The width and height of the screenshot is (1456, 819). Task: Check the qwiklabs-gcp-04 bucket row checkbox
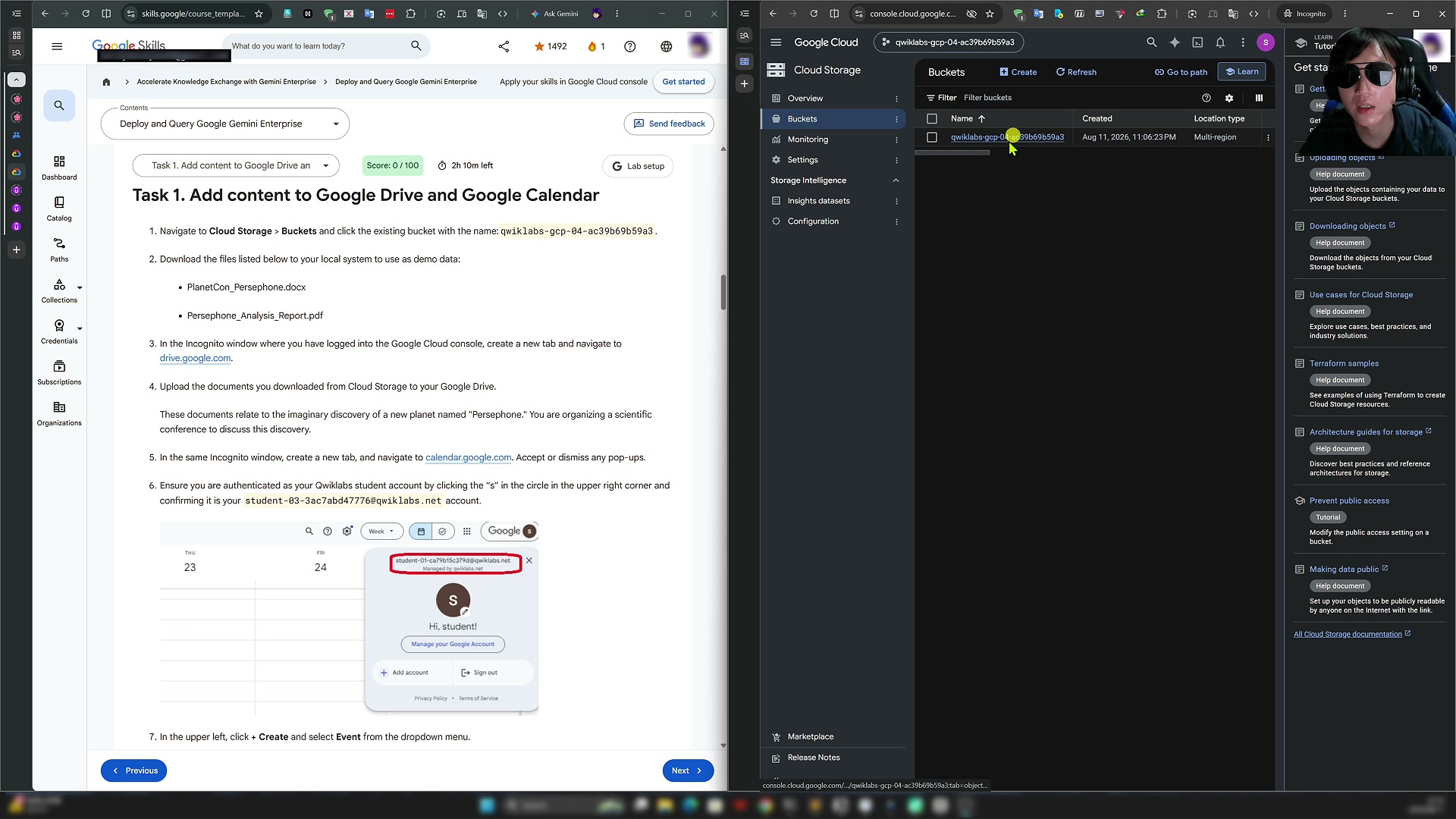pyautogui.click(x=932, y=137)
